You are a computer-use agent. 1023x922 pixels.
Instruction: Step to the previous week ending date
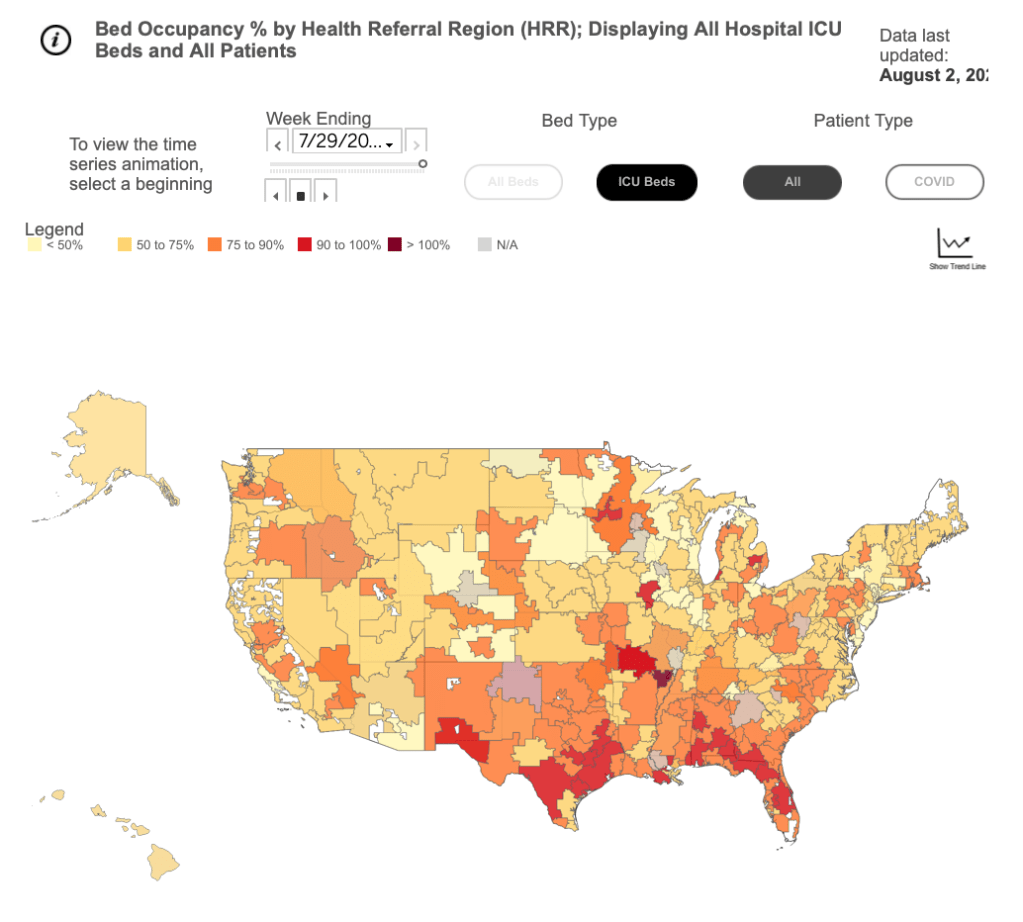(278, 142)
